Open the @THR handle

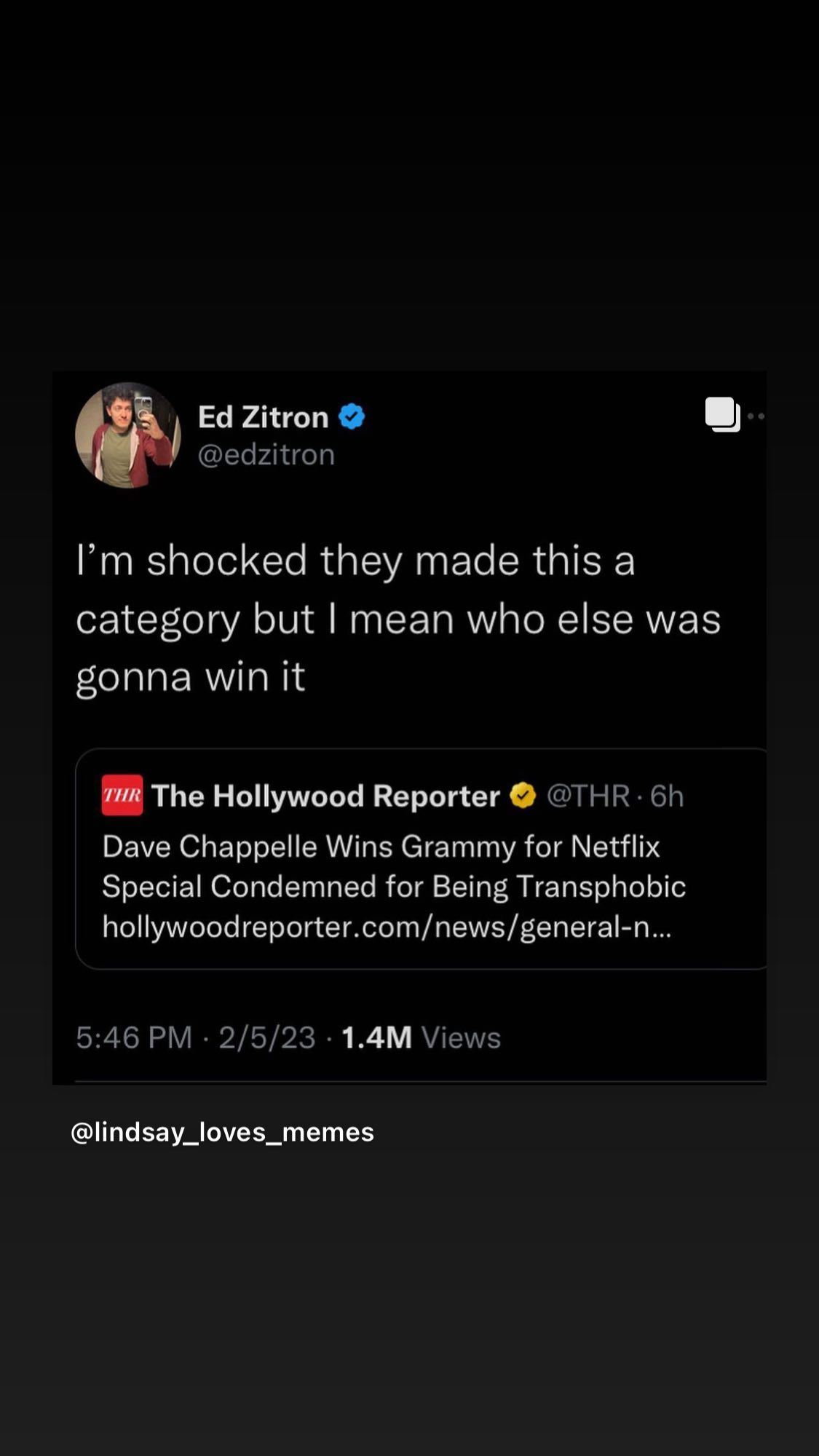click(587, 796)
